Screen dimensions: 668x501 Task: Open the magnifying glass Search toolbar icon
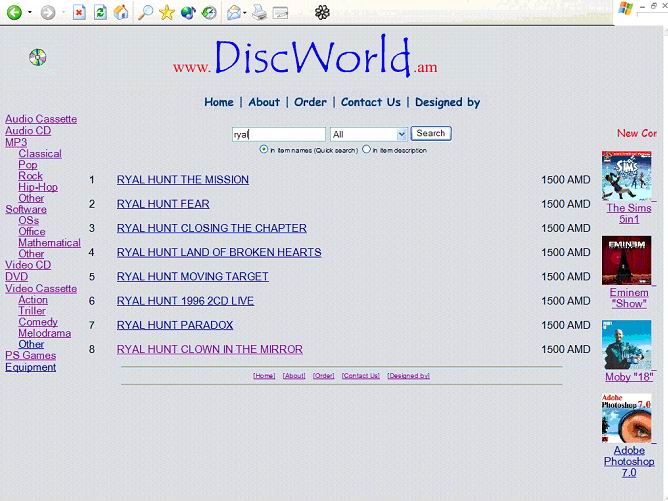[145, 12]
